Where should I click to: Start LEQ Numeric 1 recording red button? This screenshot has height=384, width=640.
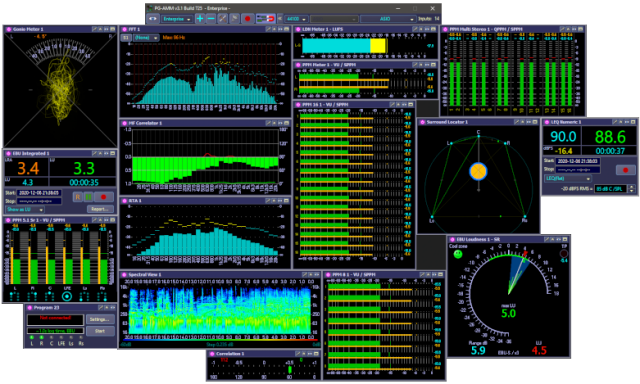(625, 170)
